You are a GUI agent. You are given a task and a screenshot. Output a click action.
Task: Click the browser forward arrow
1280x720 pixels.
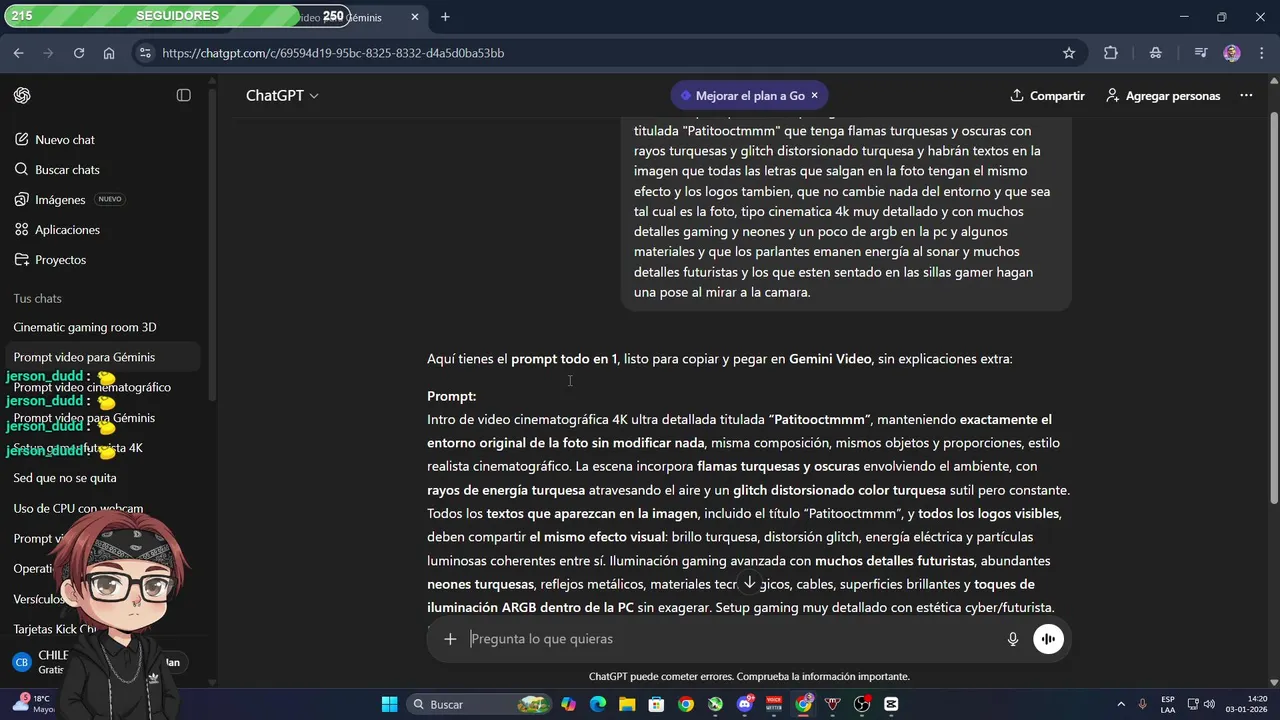point(48,53)
